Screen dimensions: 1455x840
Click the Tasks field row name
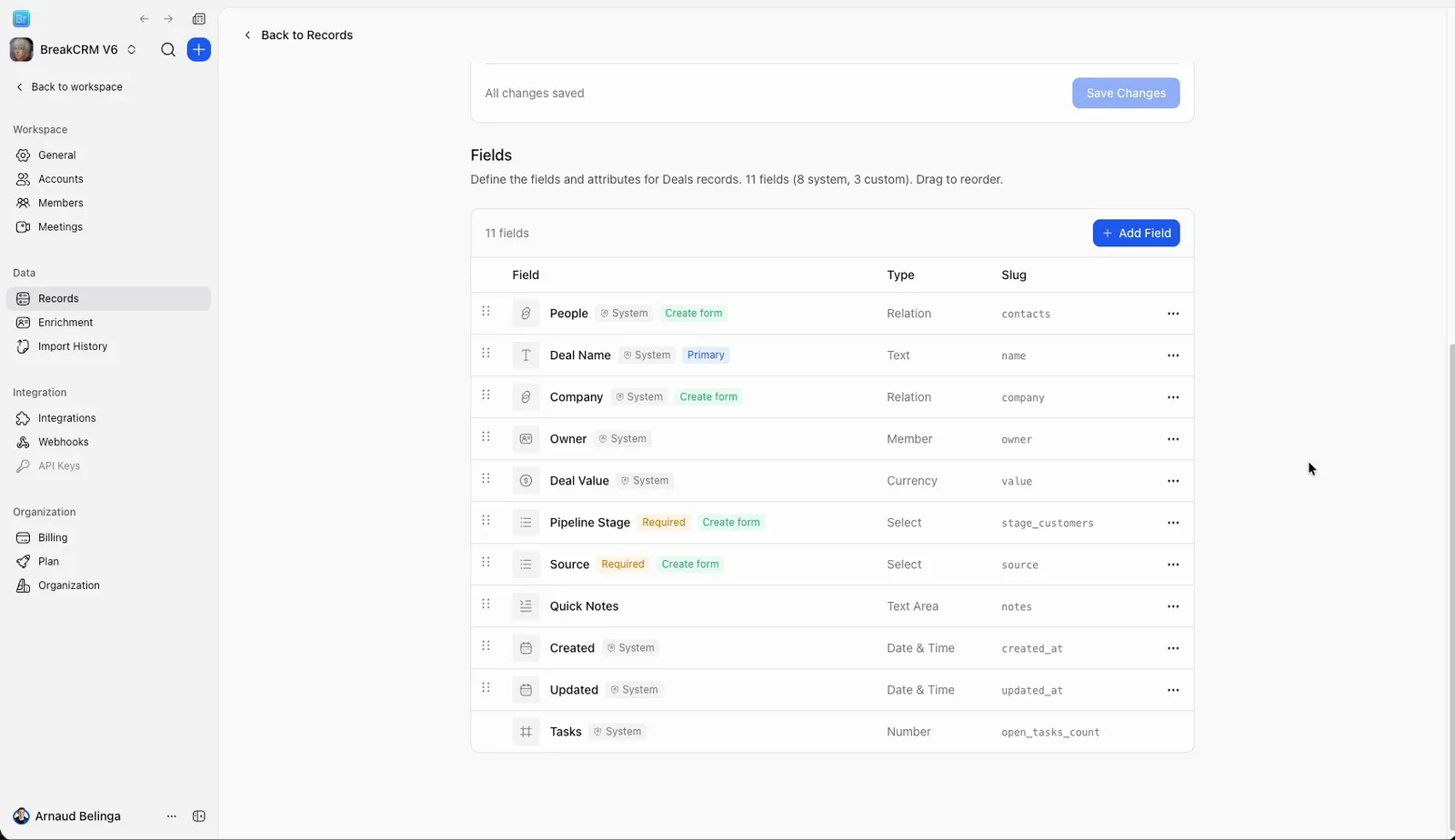pos(566,732)
